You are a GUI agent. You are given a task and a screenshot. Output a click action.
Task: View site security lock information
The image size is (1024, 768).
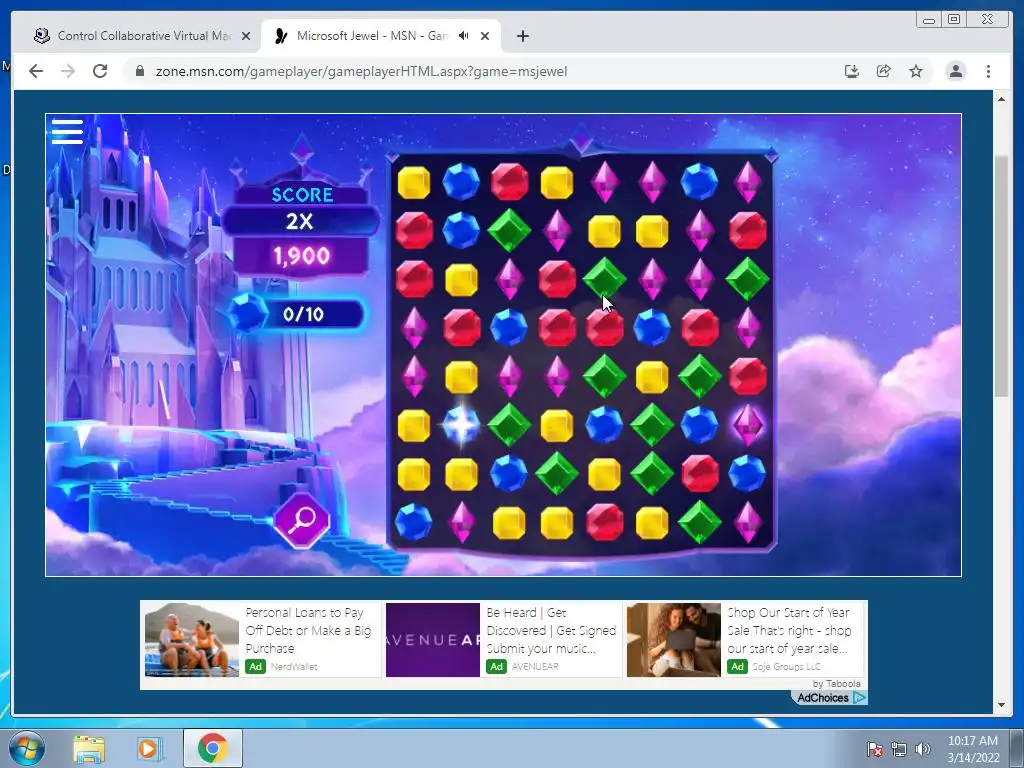click(x=139, y=71)
